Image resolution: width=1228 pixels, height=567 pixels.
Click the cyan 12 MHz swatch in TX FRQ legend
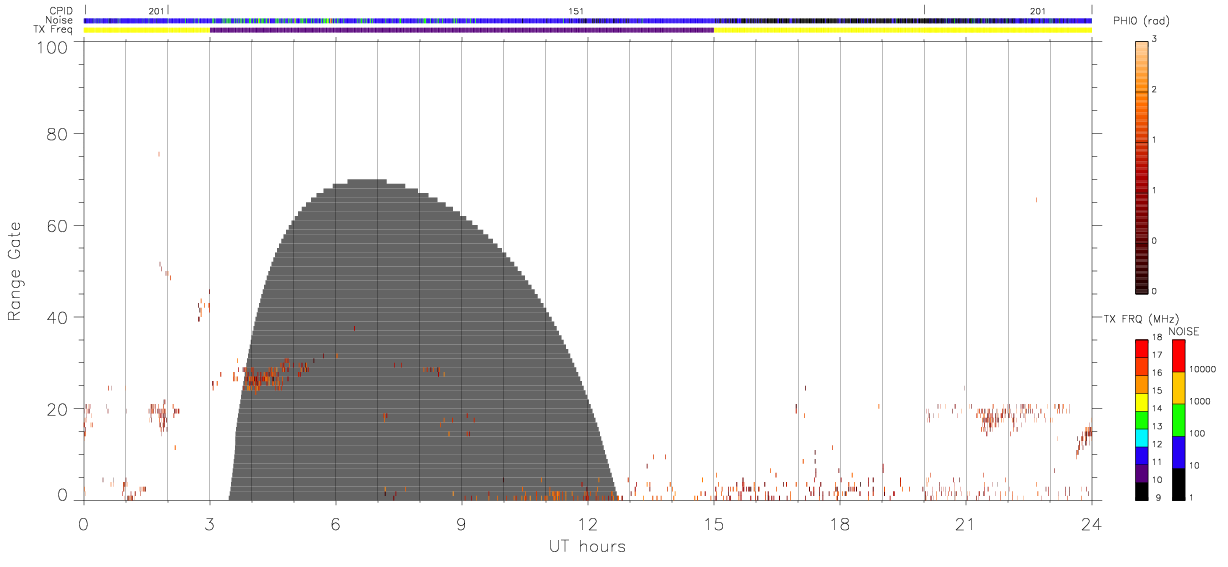point(1141,437)
